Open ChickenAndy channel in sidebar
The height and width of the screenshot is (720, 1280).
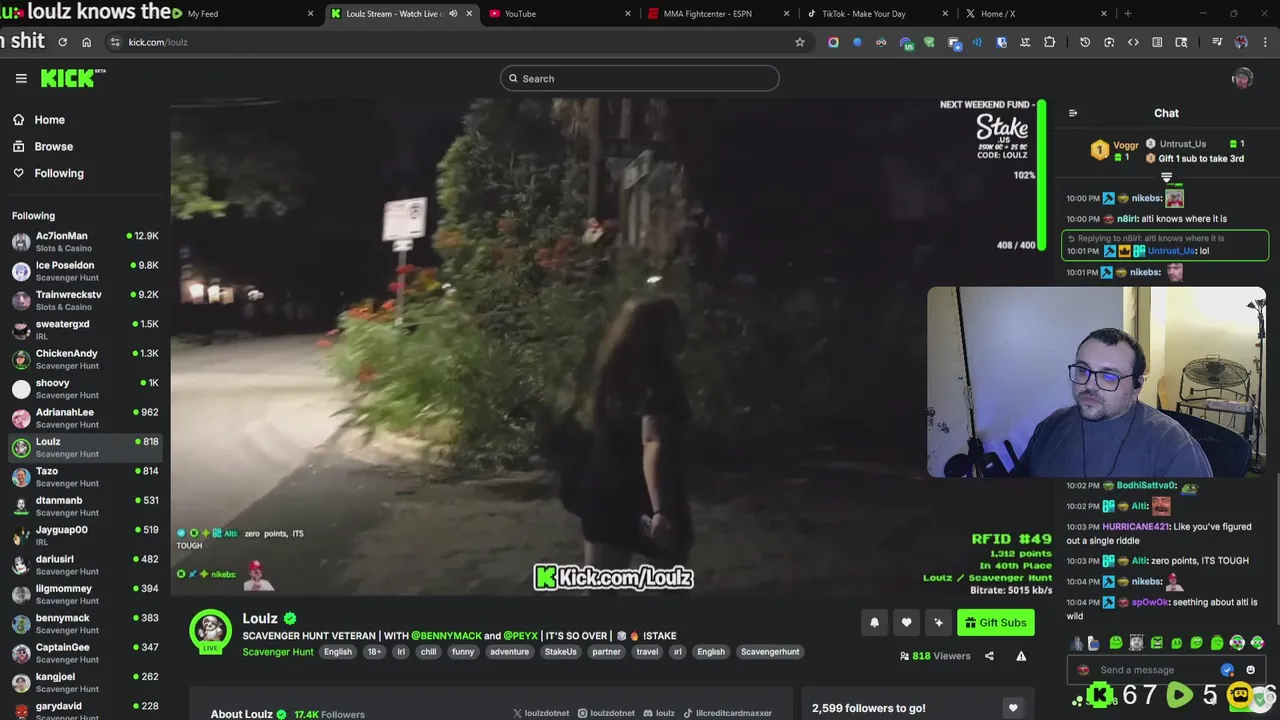click(85, 359)
